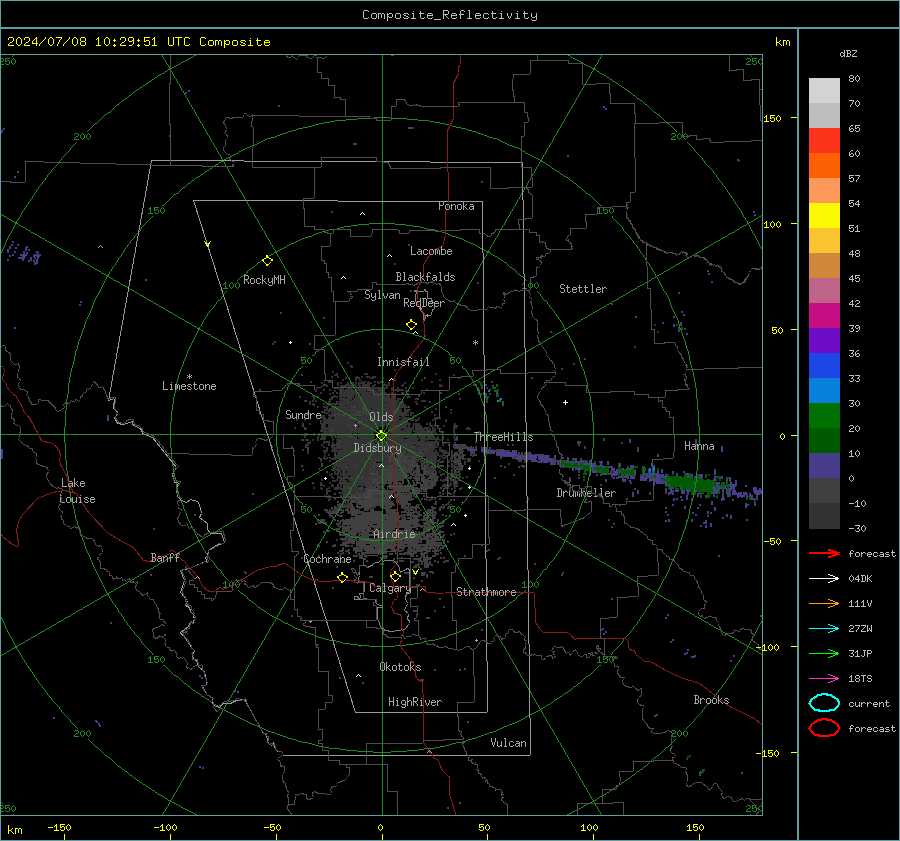Image resolution: width=900 pixels, height=841 pixels.
Task: Click the cyan 27ZW arrow icon
Action: click(x=824, y=629)
